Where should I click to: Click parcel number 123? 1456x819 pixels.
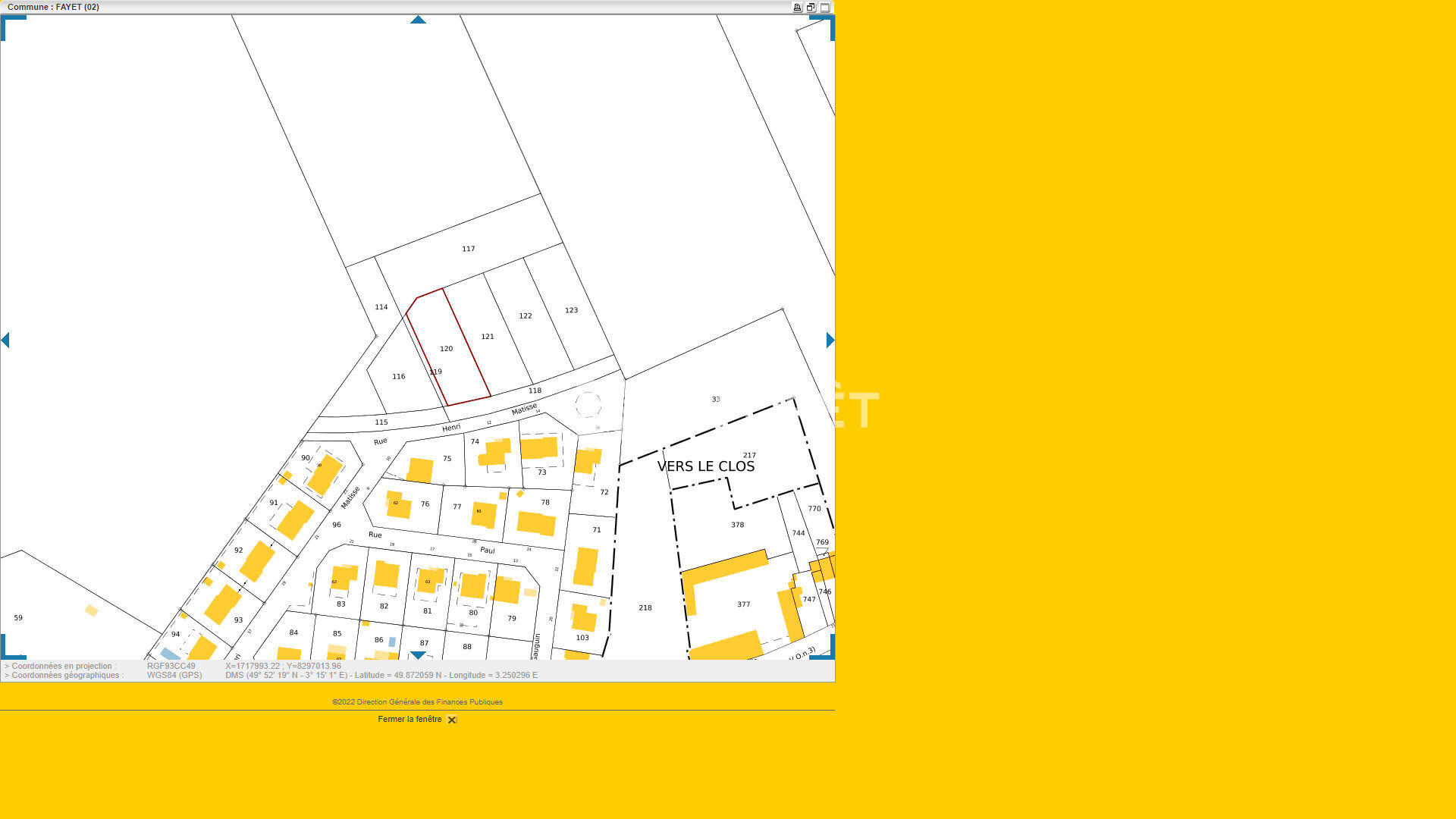click(x=572, y=310)
